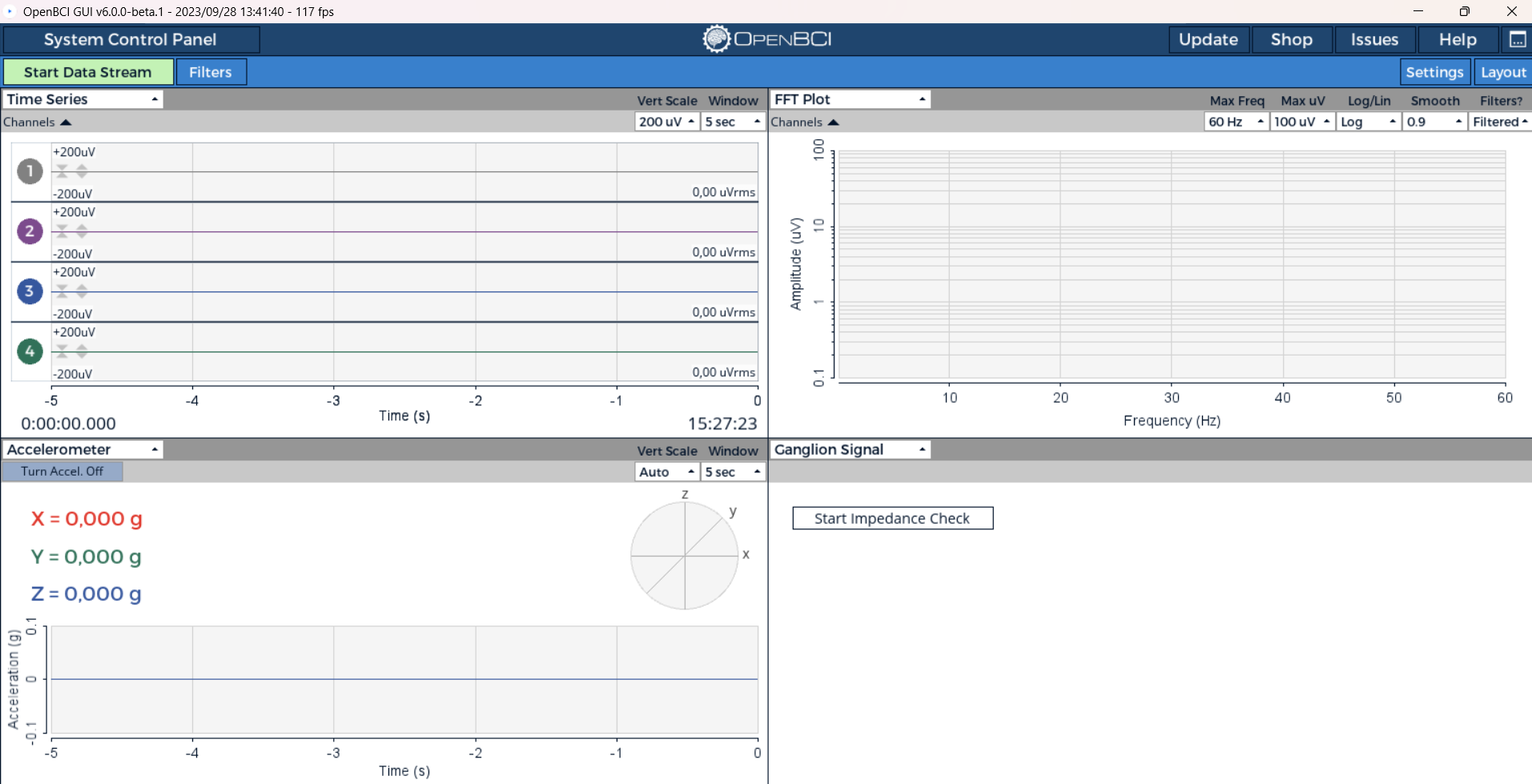Open the Max uV 100 uV dropdown
This screenshot has width=1532, height=784.
pos(1302,122)
